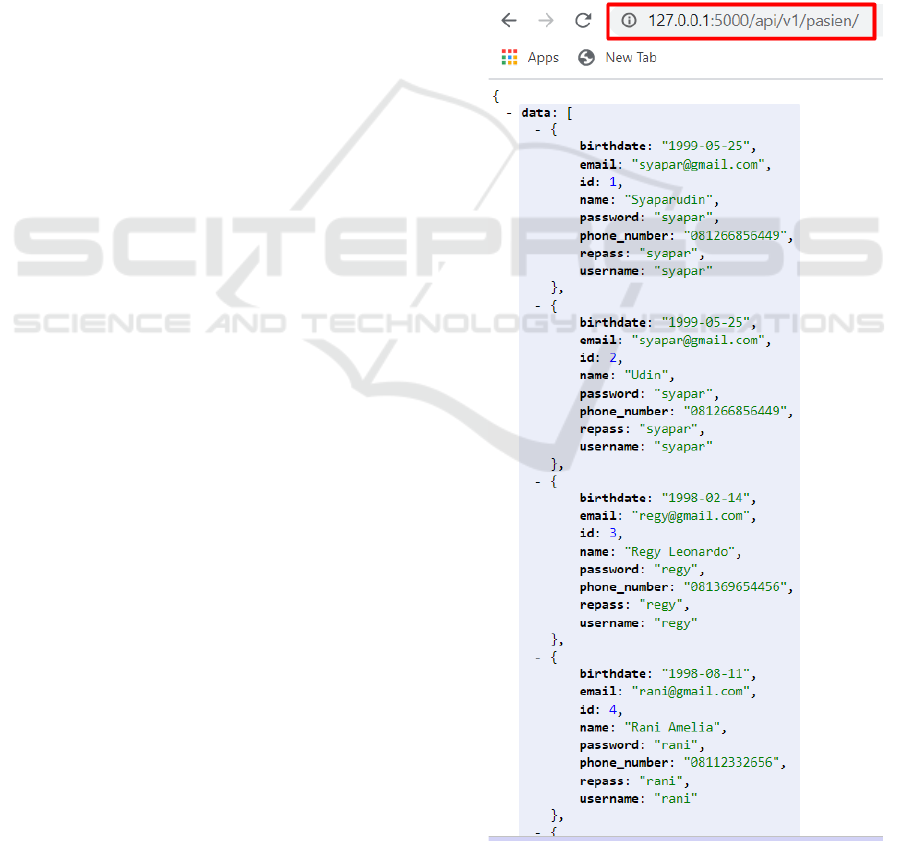Collapse the data array

(x=510, y=113)
